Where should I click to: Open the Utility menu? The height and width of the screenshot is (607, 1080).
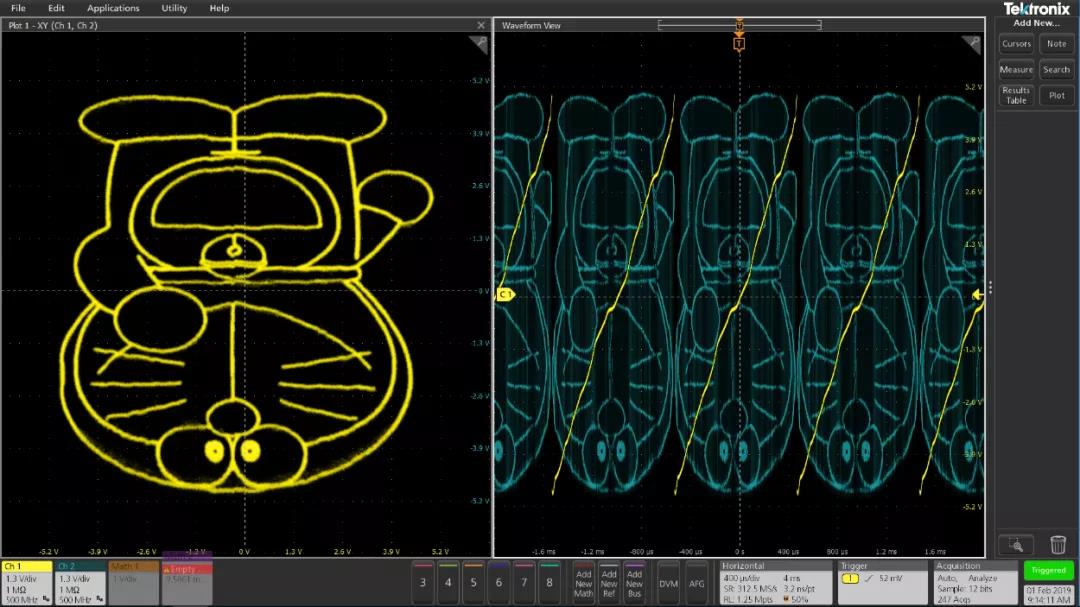pos(174,8)
